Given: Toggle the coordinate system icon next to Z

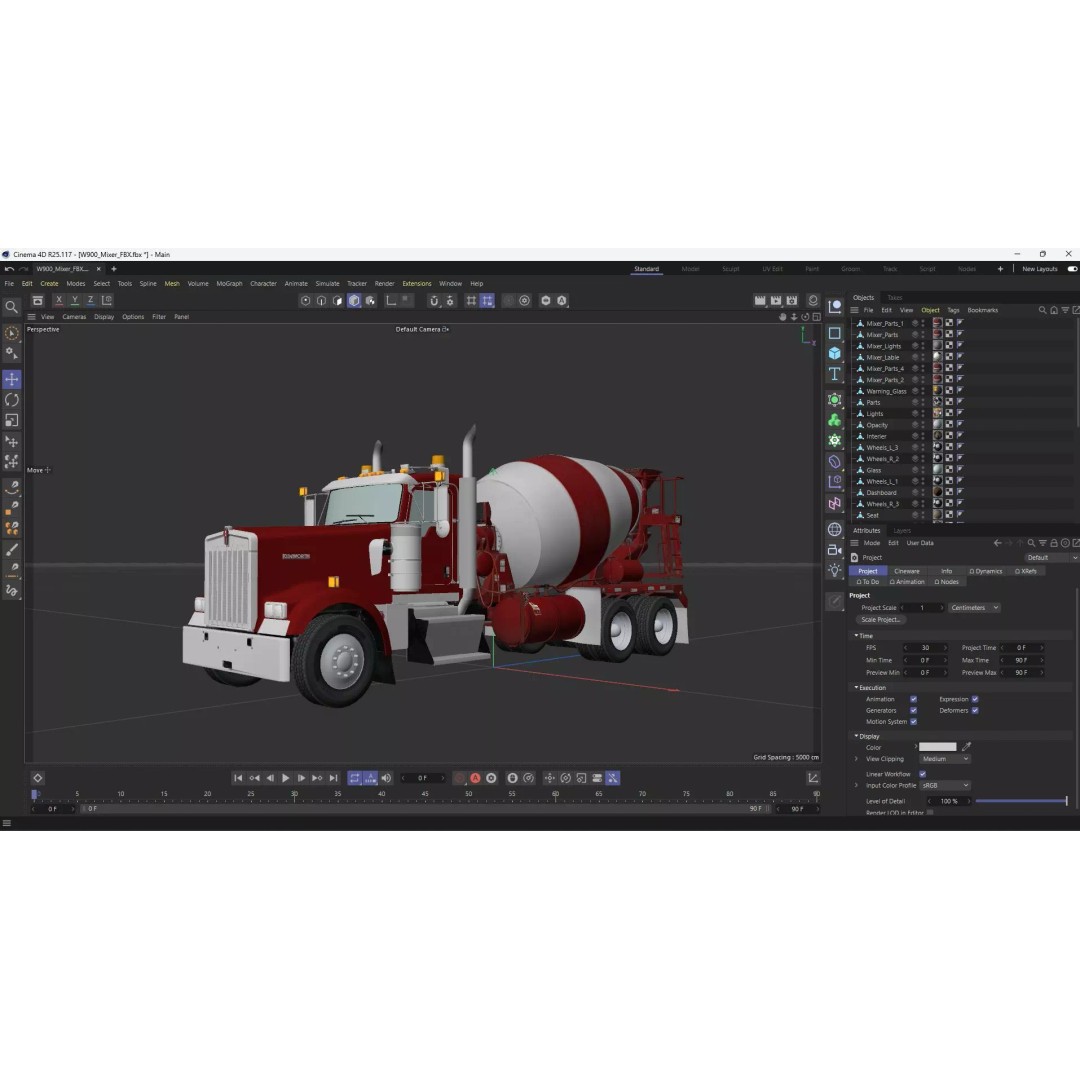Looking at the screenshot, I should point(107,300).
